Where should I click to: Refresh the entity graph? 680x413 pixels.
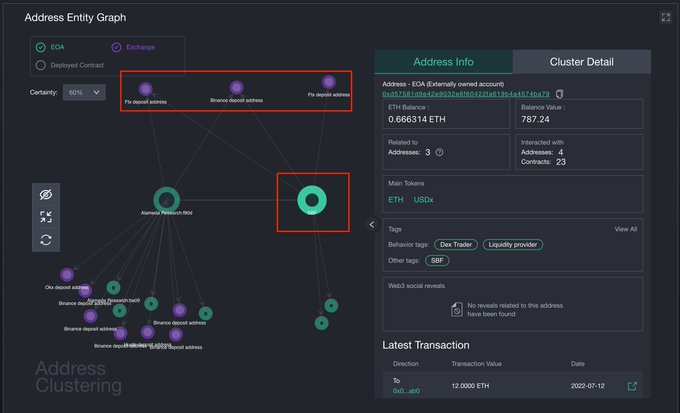tap(46, 239)
